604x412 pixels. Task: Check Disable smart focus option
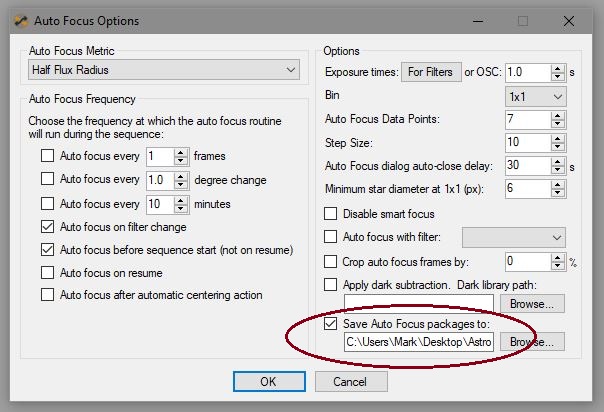pyautogui.click(x=331, y=213)
